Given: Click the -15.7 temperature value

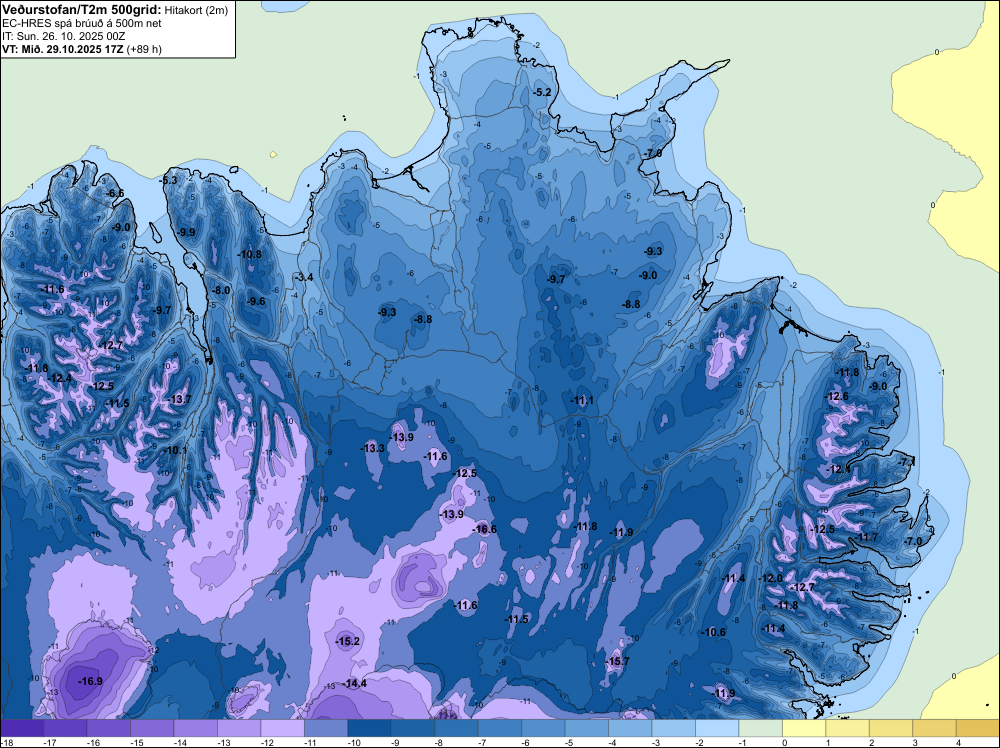Looking at the screenshot, I should coord(617,661).
